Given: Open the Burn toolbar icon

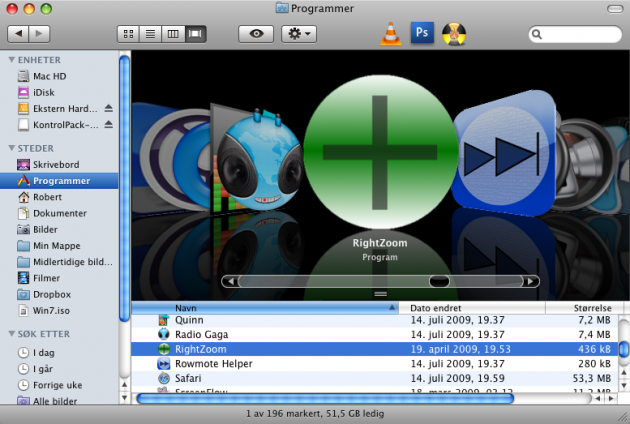Looking at the screenshot, I should point(454,34).
